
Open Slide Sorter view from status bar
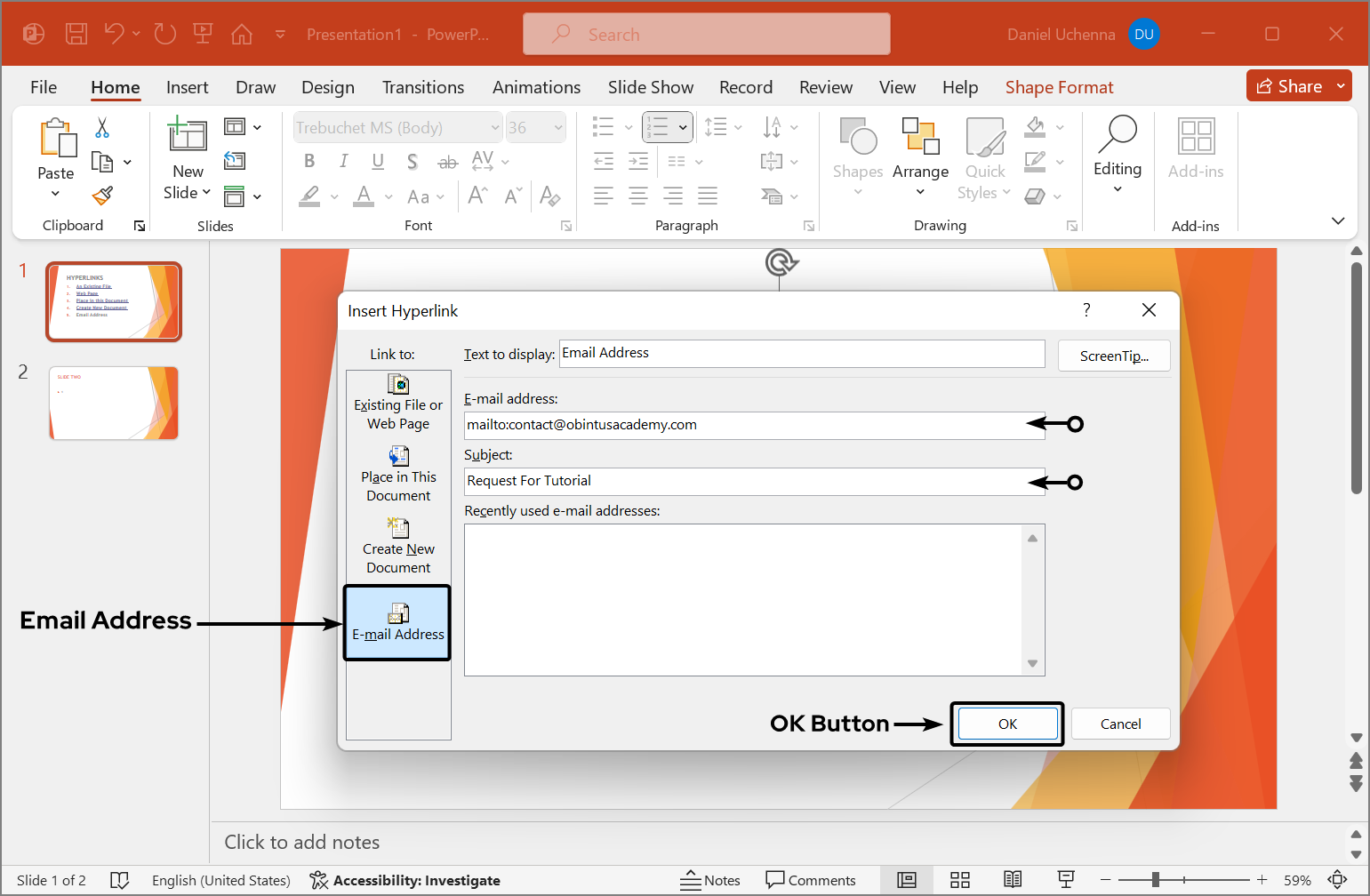pyautogui.click(x=960, y=880)
